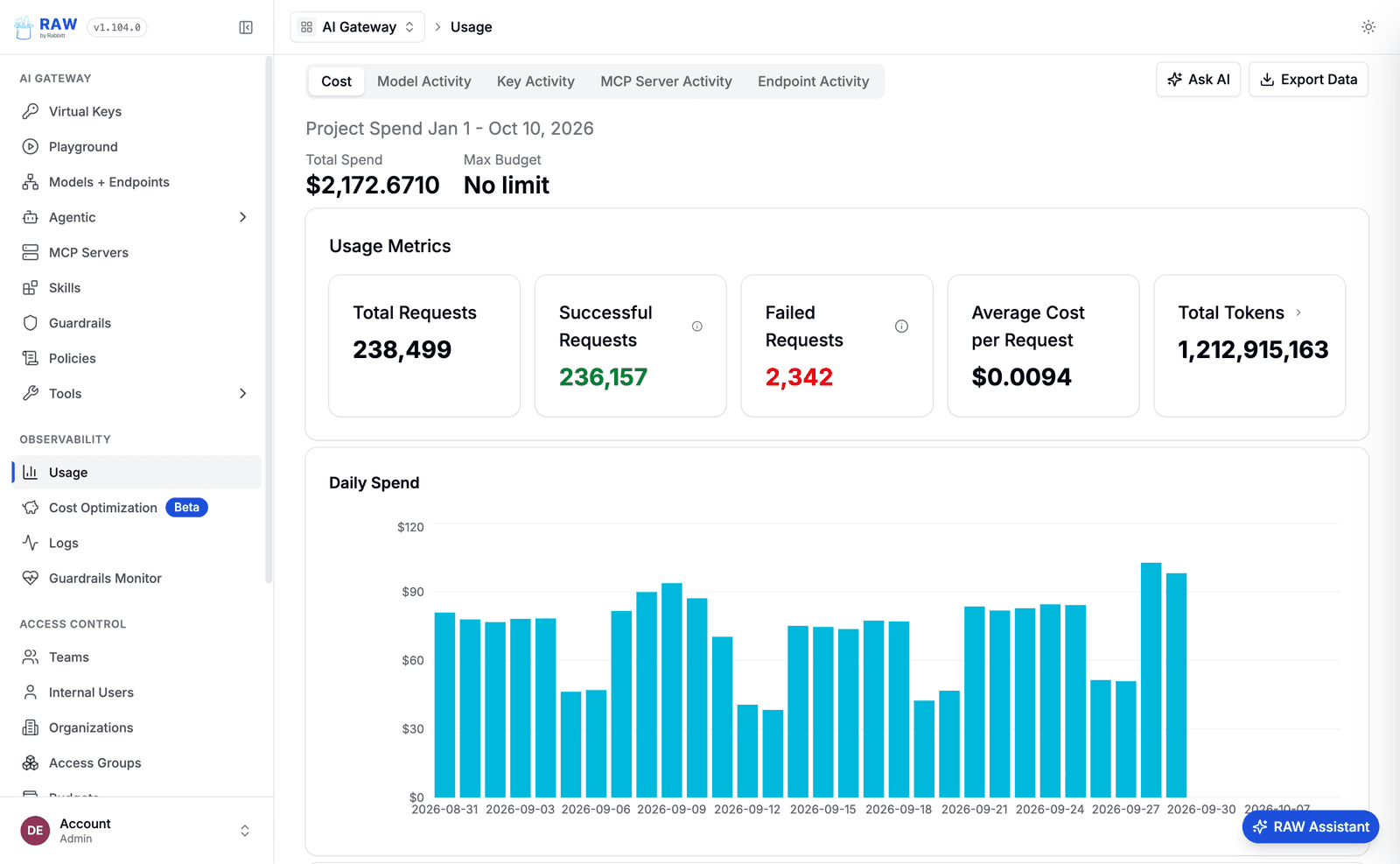Click the Models + Endpoints network icon
The image size is (1400, 864).
(31, 182)
